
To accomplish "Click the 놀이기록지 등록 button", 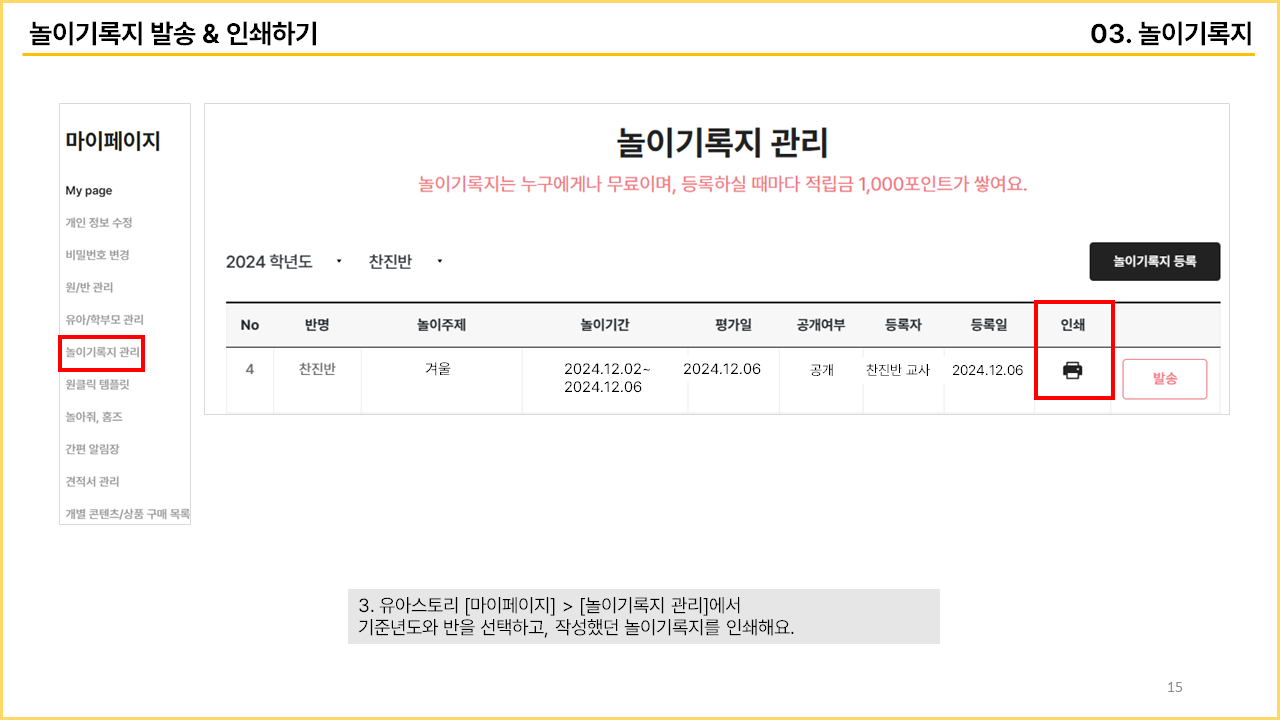I will [x=1154, y=261].
